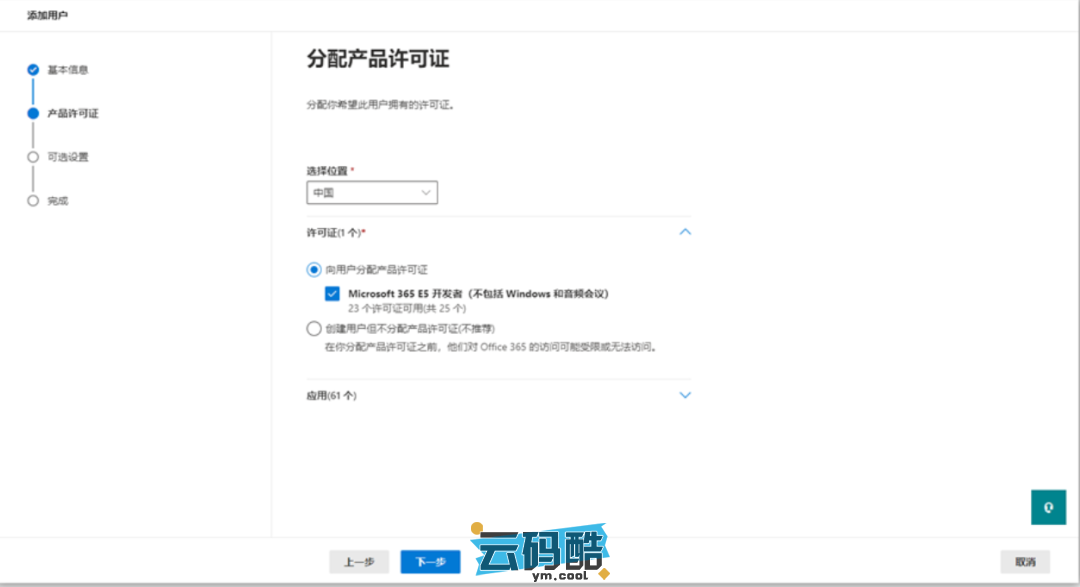Click the 产品许可证 current step circle

[33, 114]
